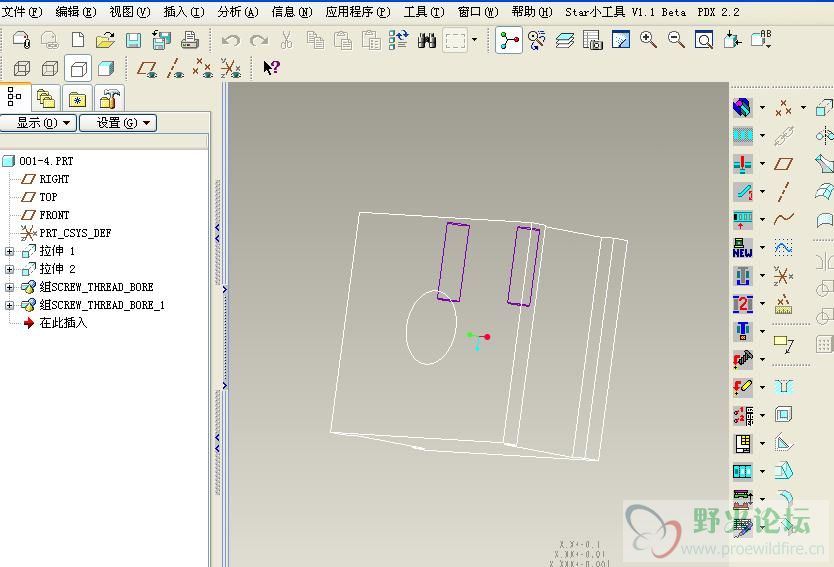Toggle the spin center icon

[508, 40]
